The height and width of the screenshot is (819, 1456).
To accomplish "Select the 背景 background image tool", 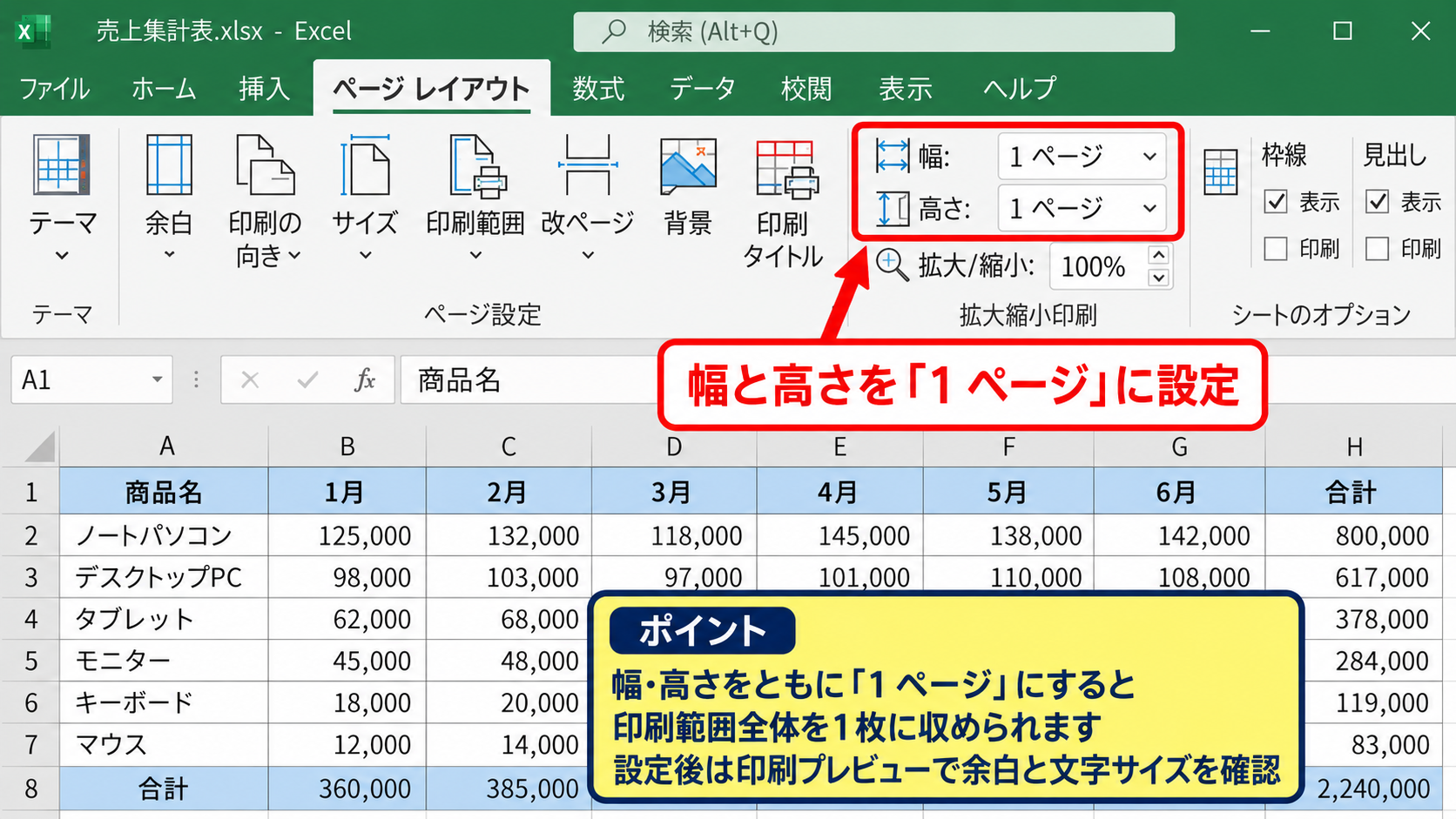I will tap(688, 188).
